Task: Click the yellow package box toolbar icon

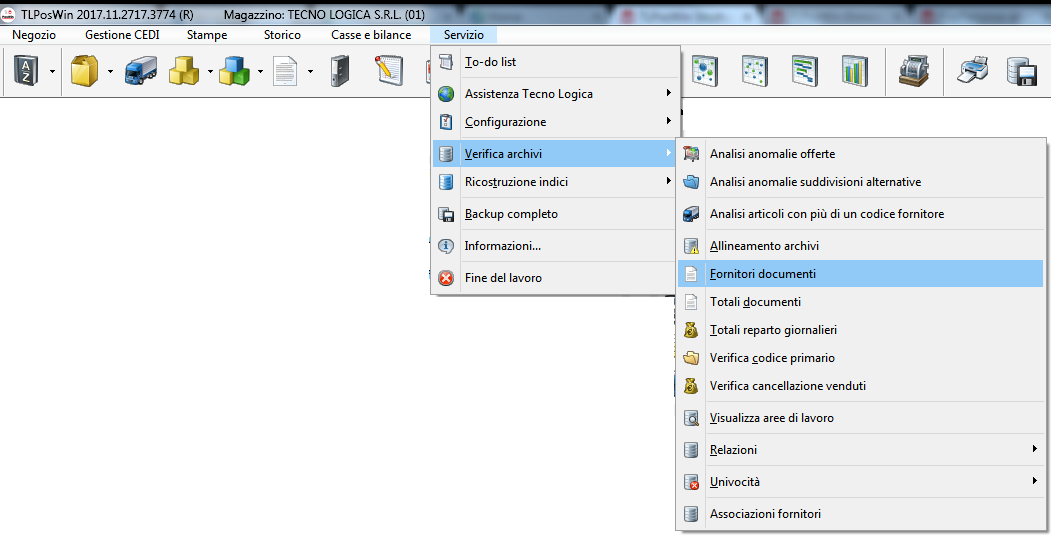Action: pos(84,71)
